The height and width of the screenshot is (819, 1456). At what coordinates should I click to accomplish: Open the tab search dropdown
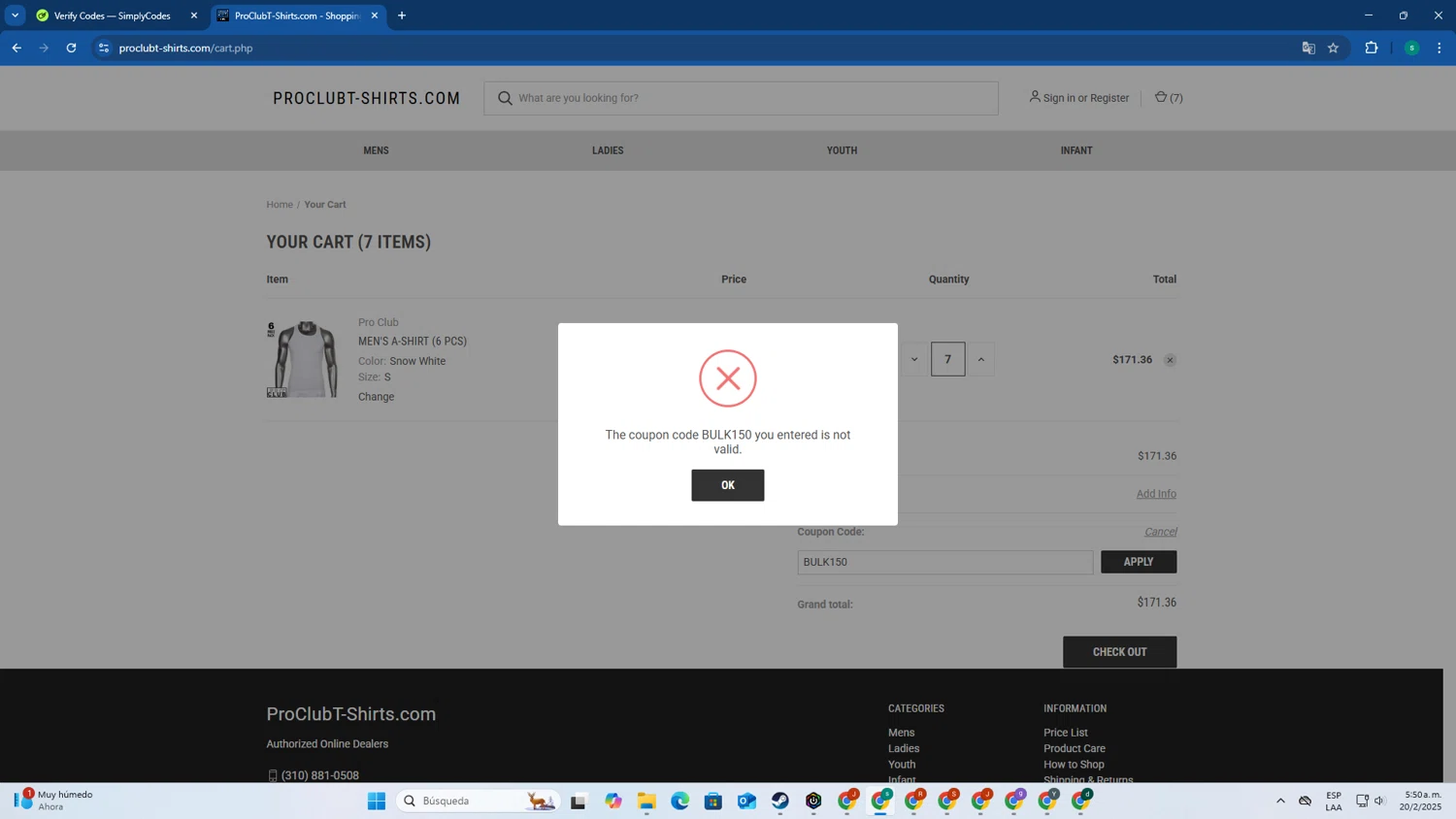[15, 16]
